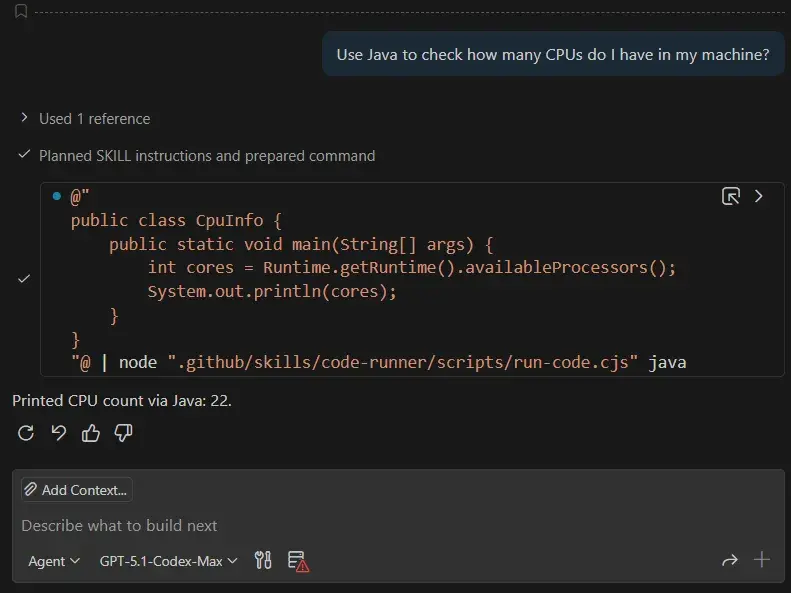Click the Add Context button
The width and height of the screenshot is (791, 593).
[77, 490]
